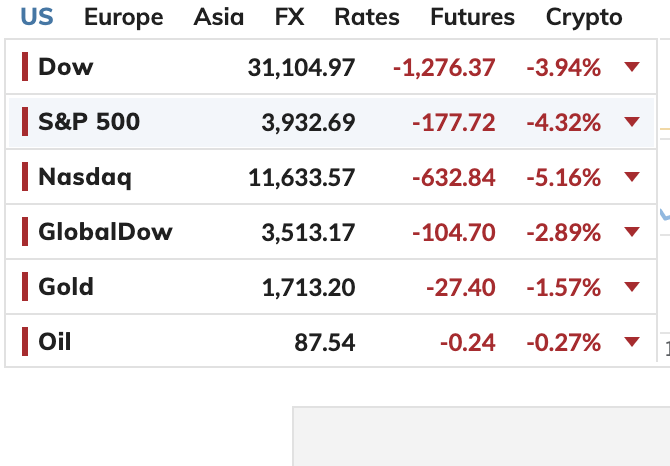Click the Gold commodity link
This screenshot has width=670, height=466.
coord(66,287)
